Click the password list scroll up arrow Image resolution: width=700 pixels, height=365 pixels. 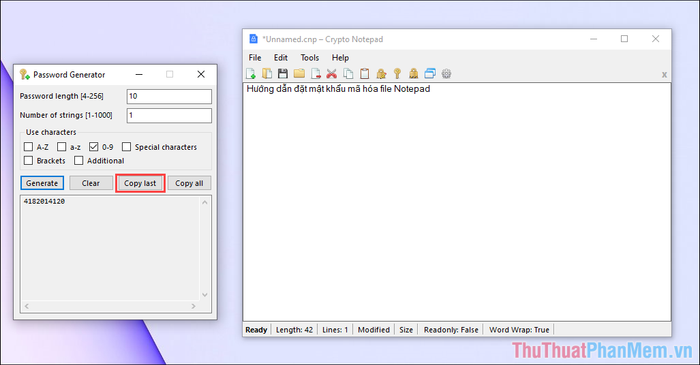pos(205,203)
